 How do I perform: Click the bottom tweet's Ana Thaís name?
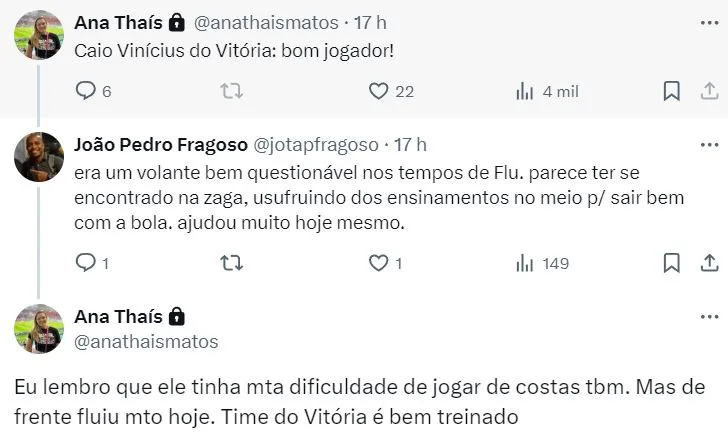pyautogui.click(x=119, y=316)
